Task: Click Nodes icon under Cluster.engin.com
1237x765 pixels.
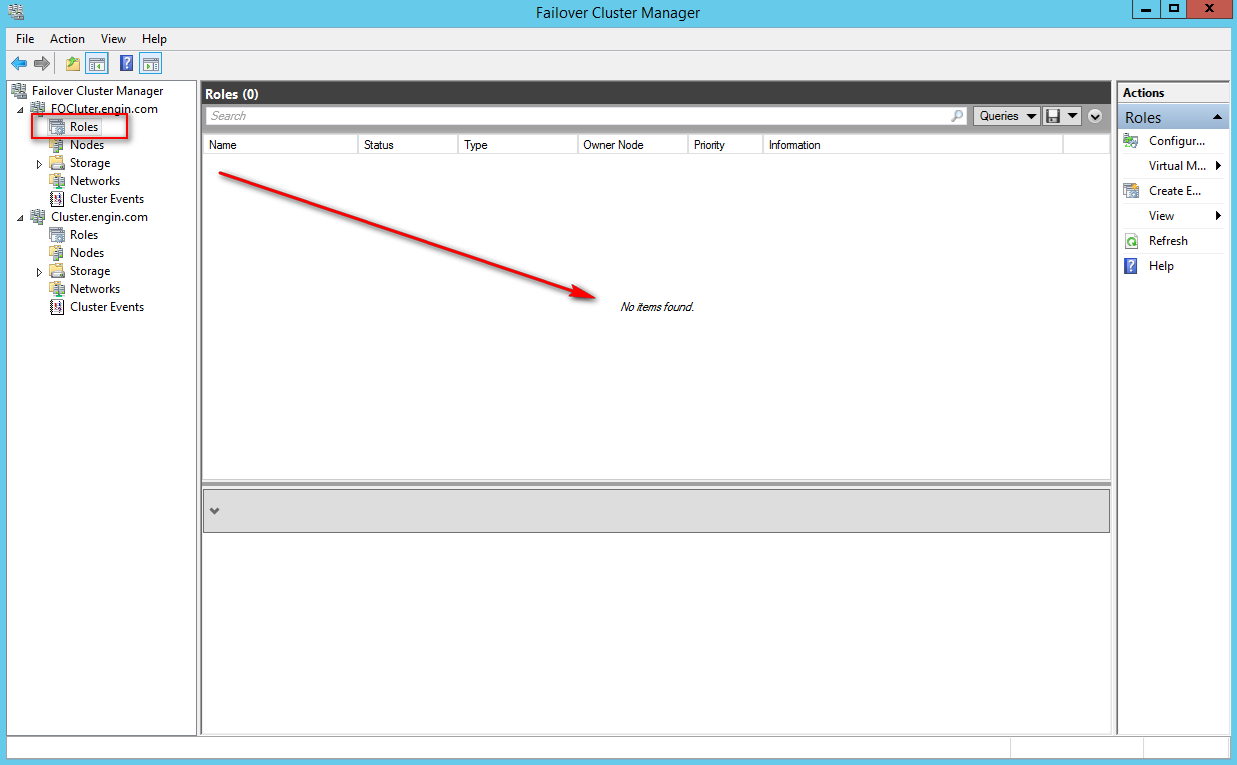Action: (57, 253)
